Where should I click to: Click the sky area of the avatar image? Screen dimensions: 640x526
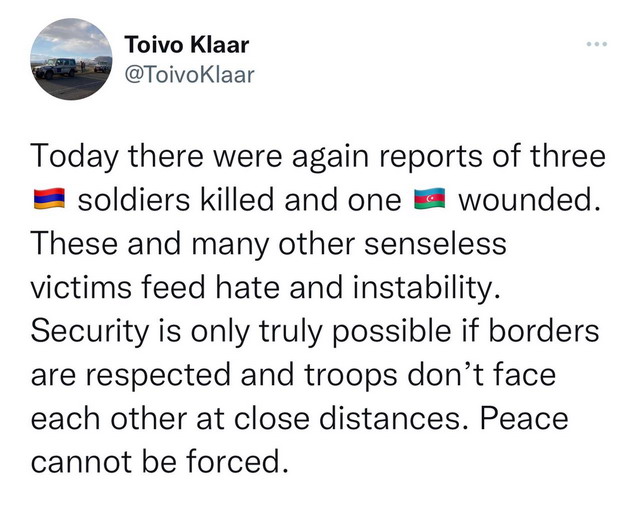71,37
